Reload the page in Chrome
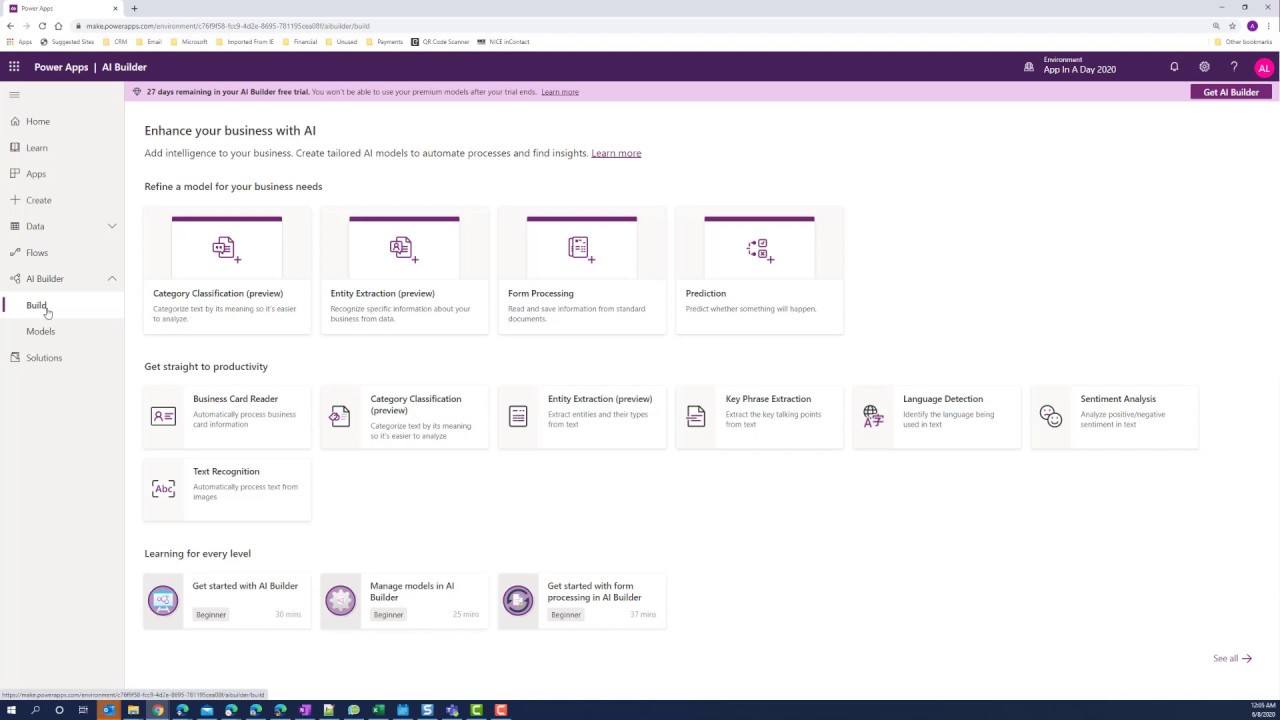Viewport: 1280px width, 720px height. (42, 26)
